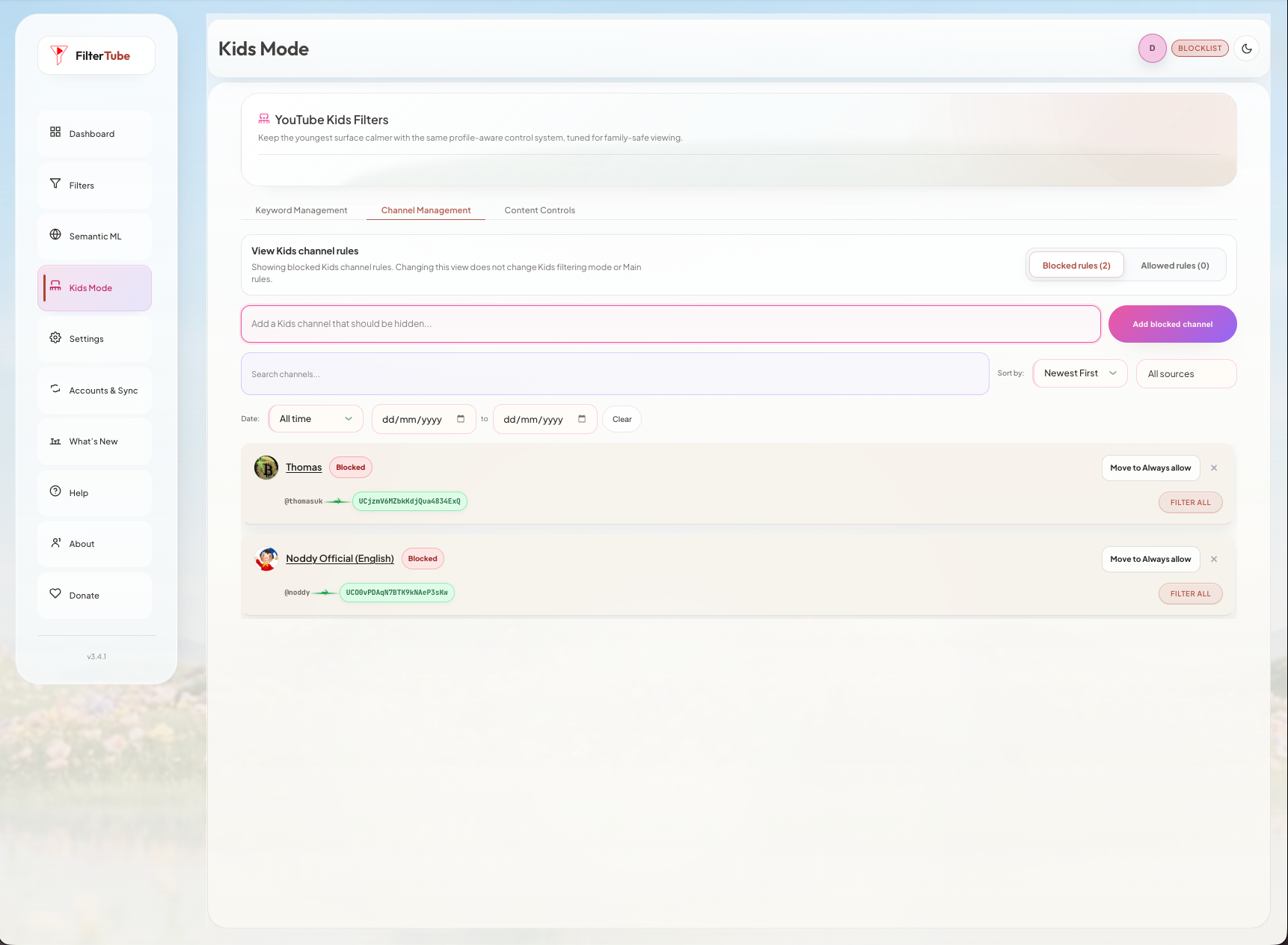Click Thomas channel avatar thumbnail

point(266,468)
